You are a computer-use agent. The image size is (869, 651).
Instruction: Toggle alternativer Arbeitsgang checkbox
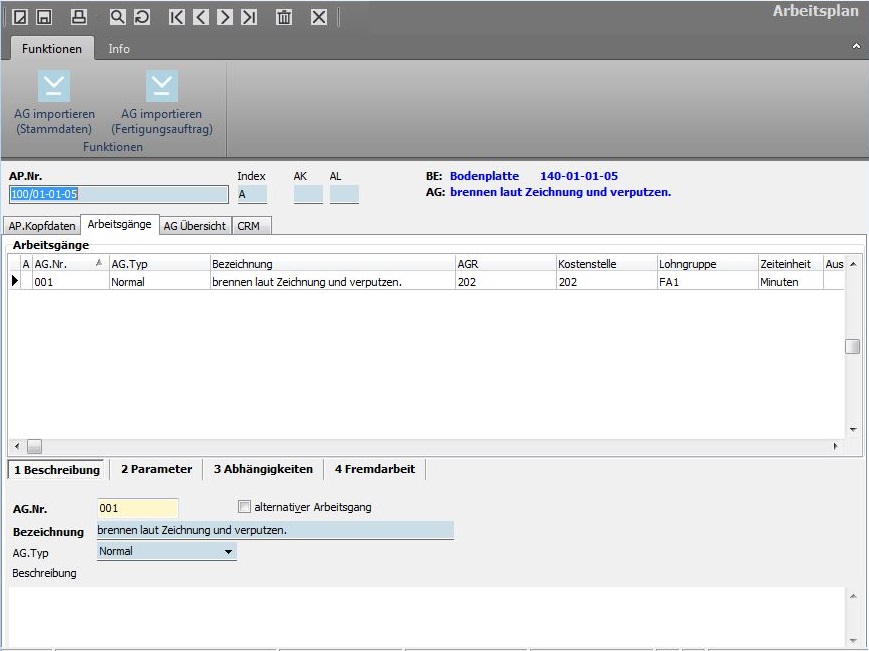pyautogui.click(x=244, y=507)
